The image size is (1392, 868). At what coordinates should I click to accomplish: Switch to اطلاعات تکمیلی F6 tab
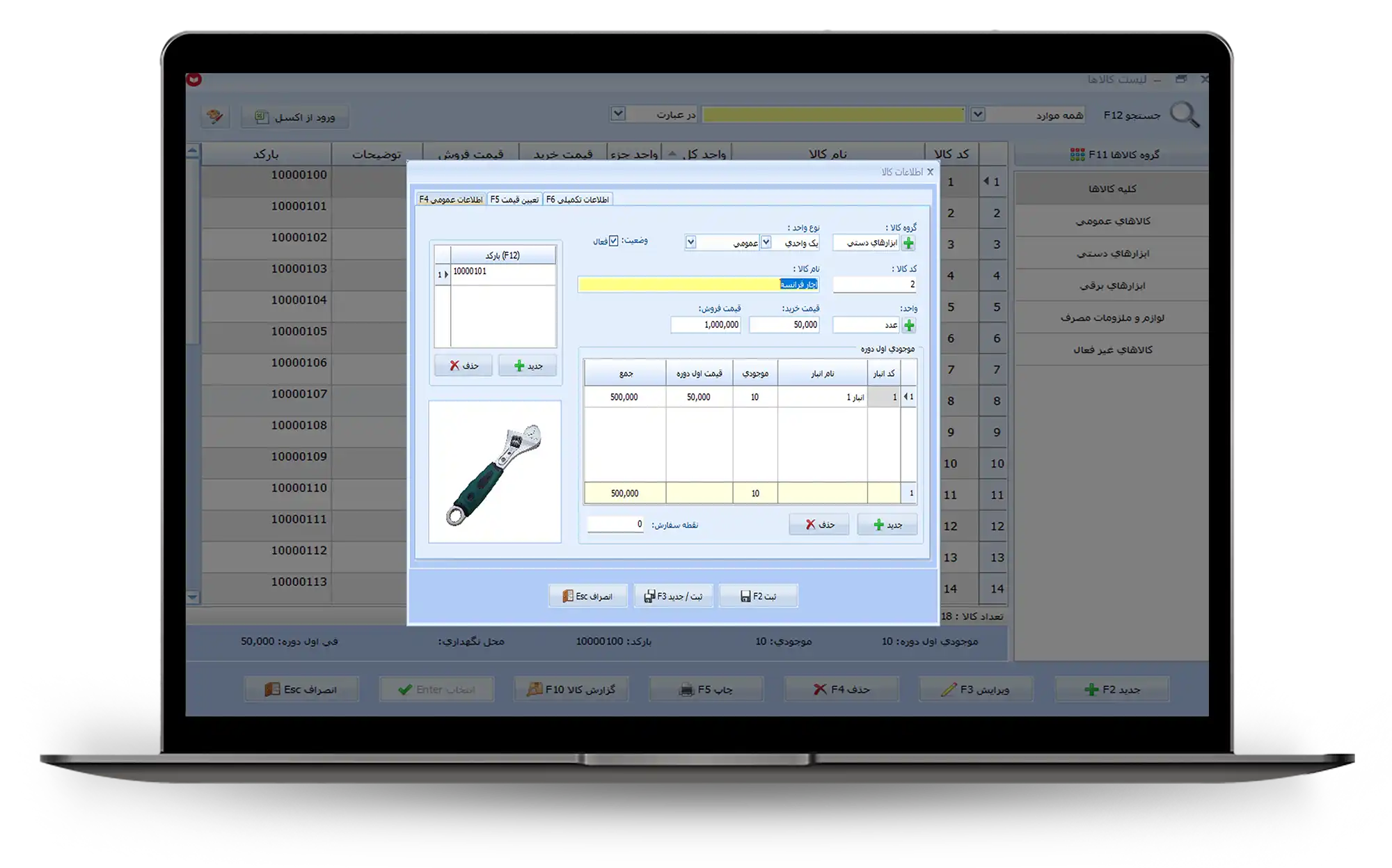(577, 200)
